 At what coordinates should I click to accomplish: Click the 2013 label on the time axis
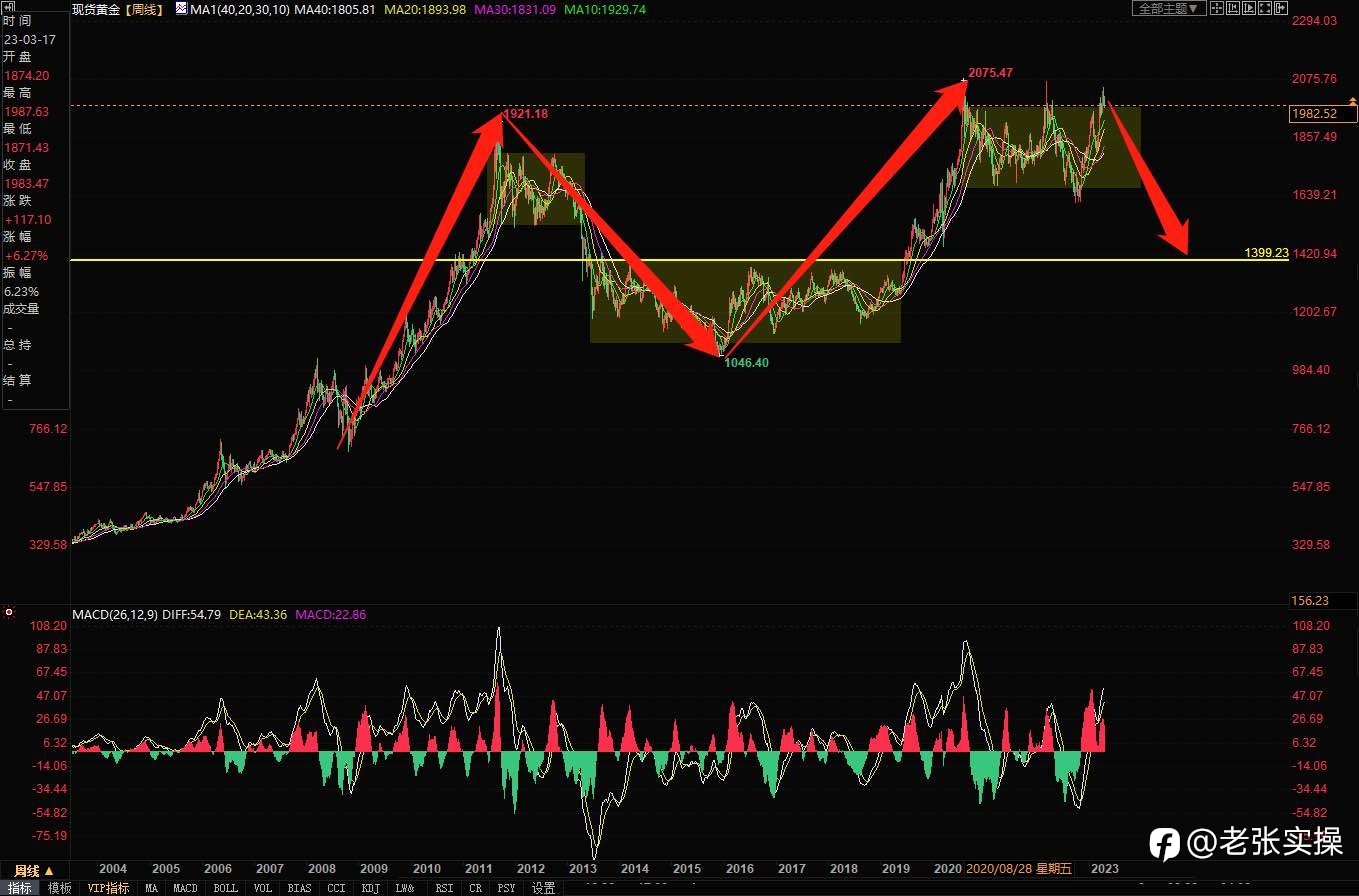(582, 869)
